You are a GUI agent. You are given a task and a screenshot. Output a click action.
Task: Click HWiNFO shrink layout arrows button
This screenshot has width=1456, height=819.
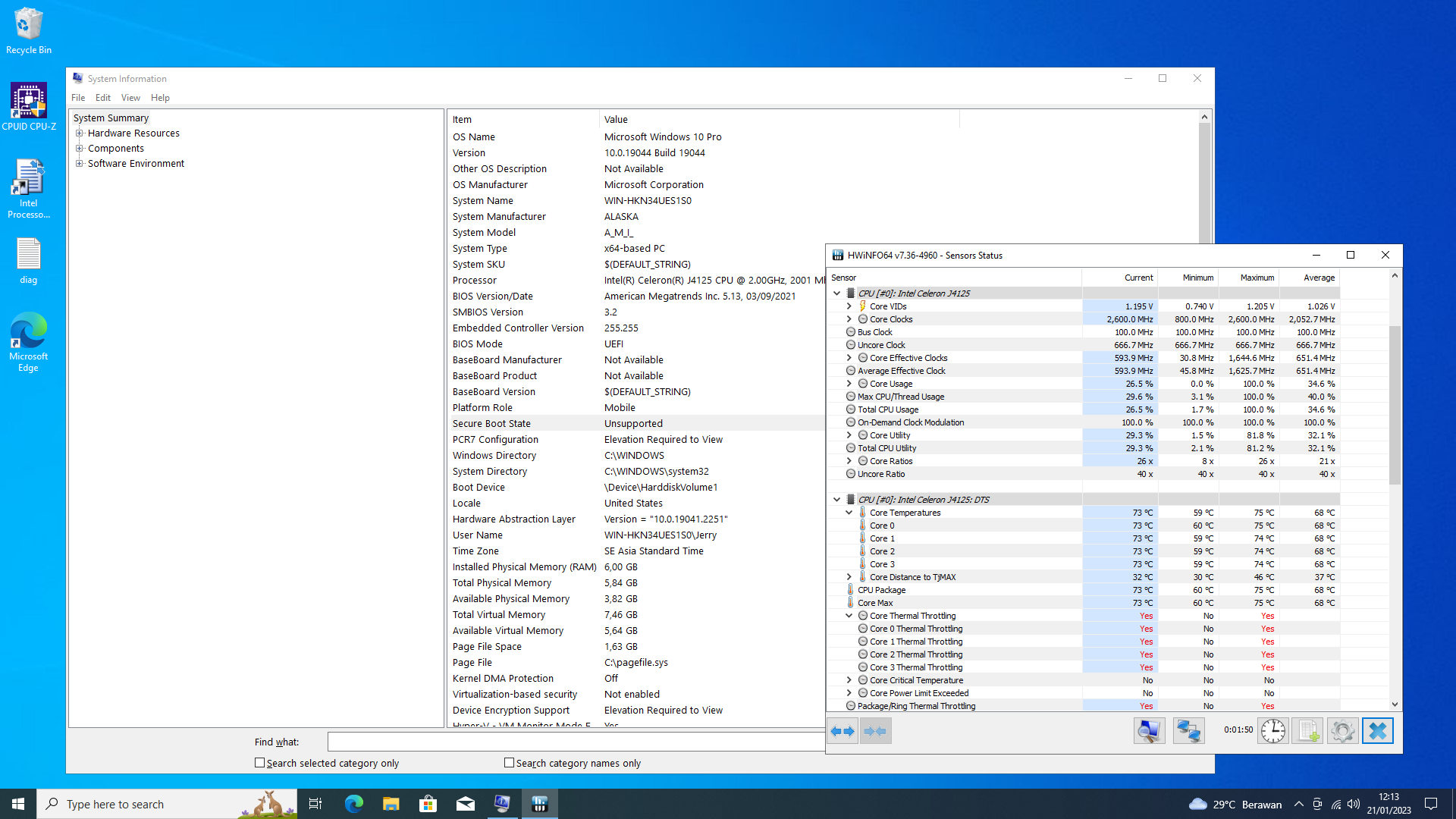[x=875, y=731]
